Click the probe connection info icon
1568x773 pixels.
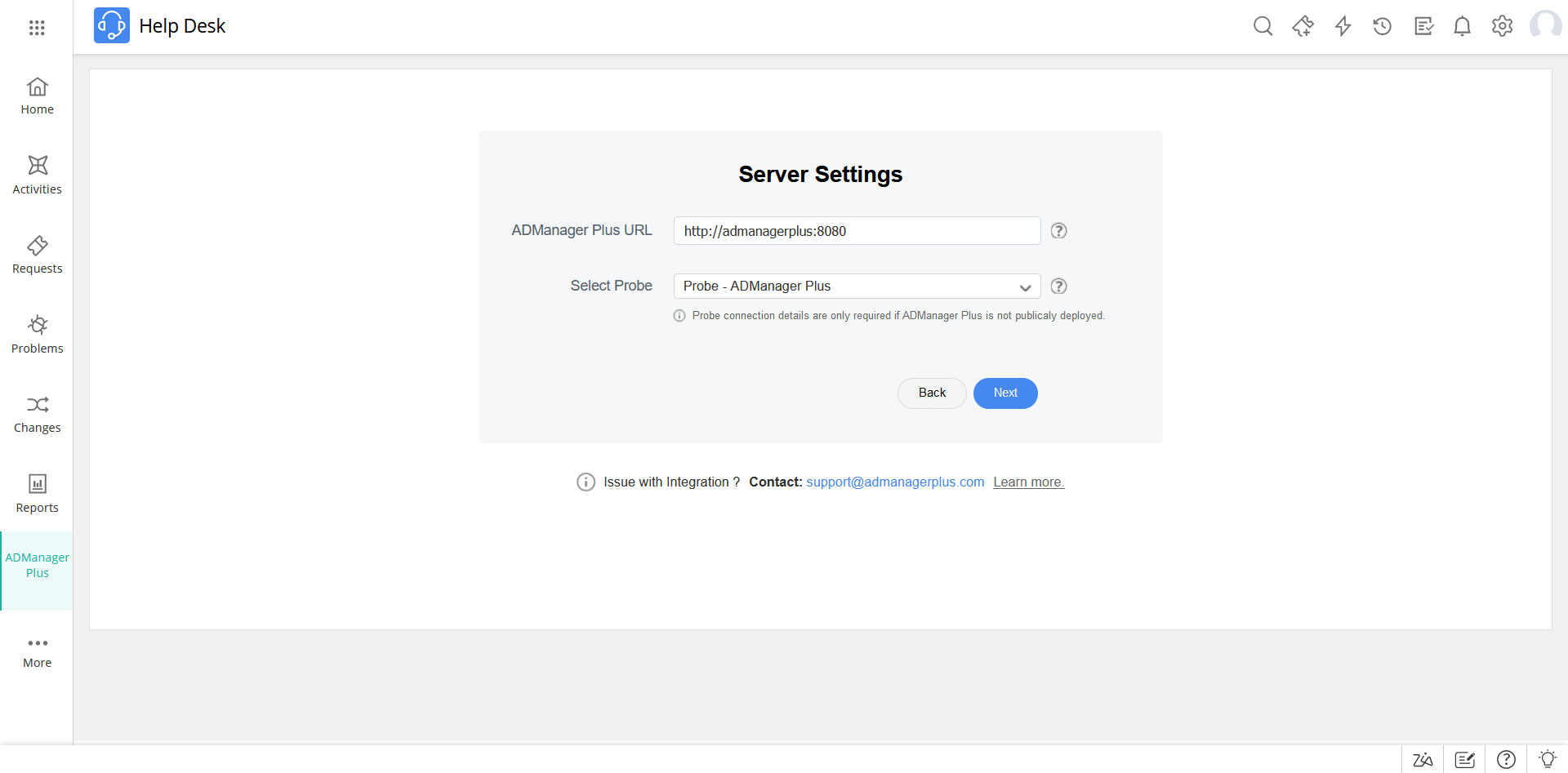(x=679, y=316)
